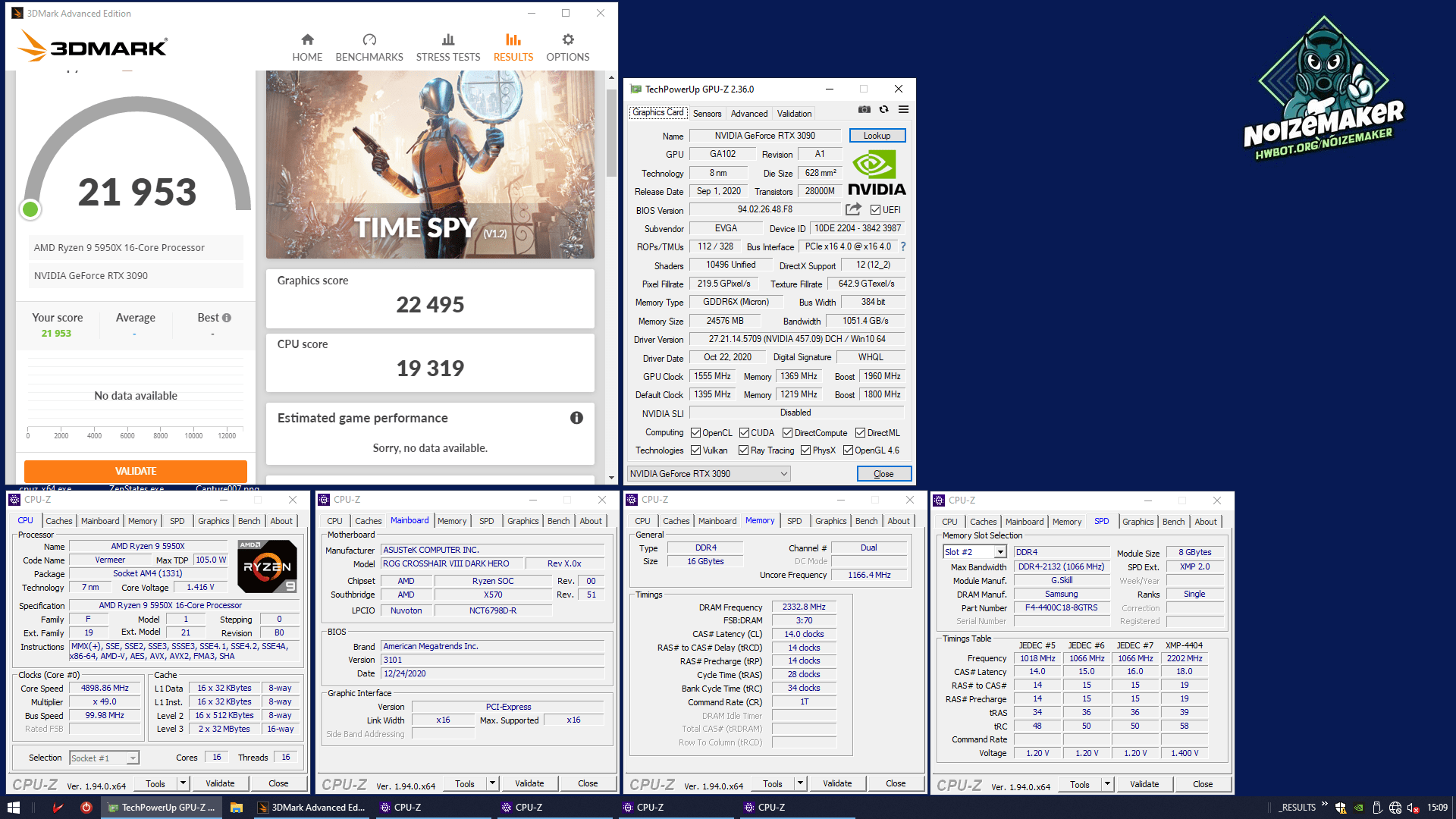Open network globe tray icon
Image resolution: width=1456 pixels, height=819 pixels.
(1395, 808)
